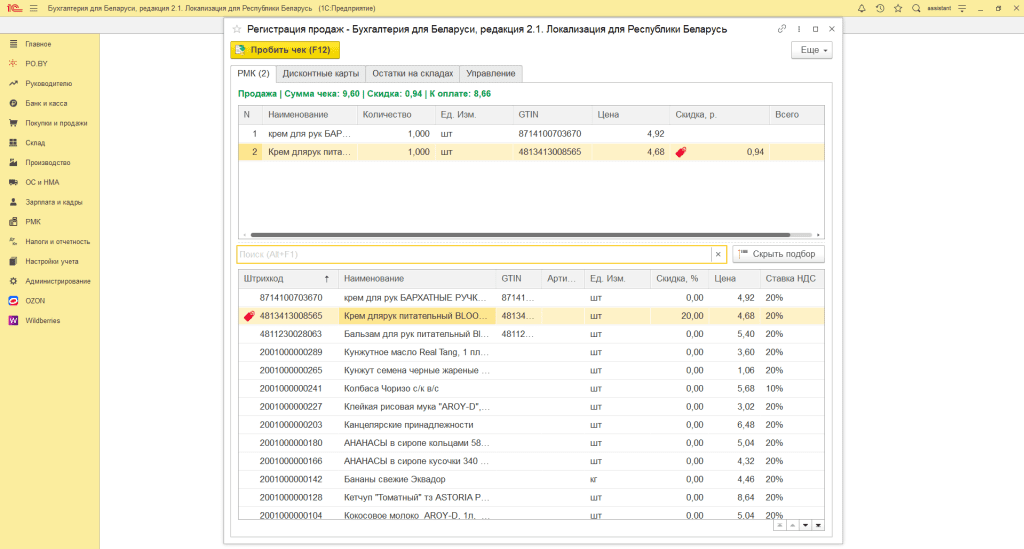1024x549 pixels.
Task: Click scroll-down arrow below product list
Action: tap(805, 525)
